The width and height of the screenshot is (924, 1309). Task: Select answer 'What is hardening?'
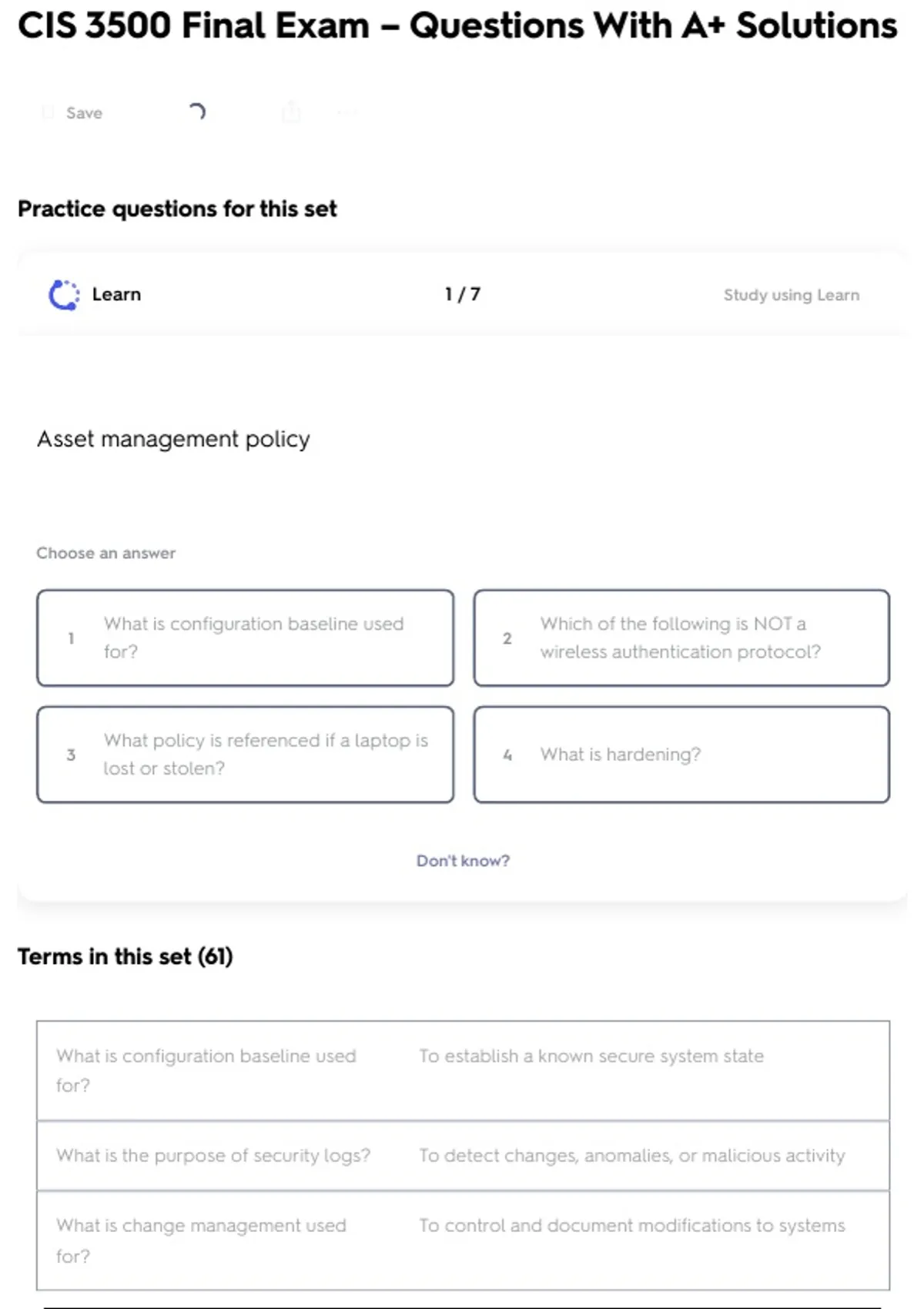tap(681, 755)
